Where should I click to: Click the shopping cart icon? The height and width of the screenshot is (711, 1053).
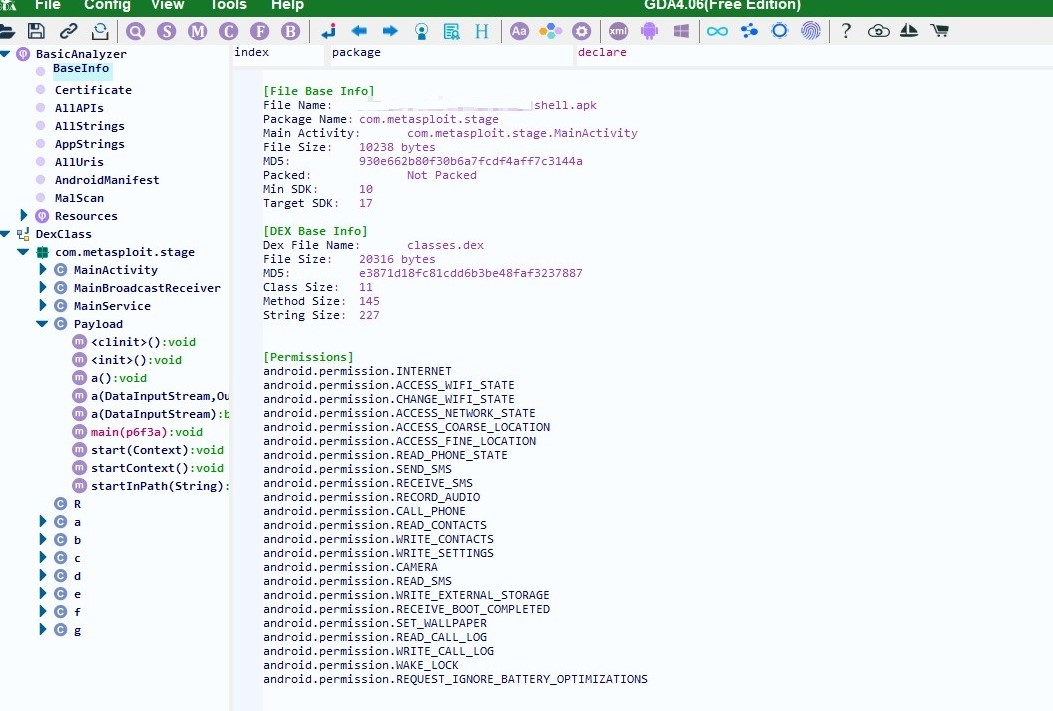point(940,31)
